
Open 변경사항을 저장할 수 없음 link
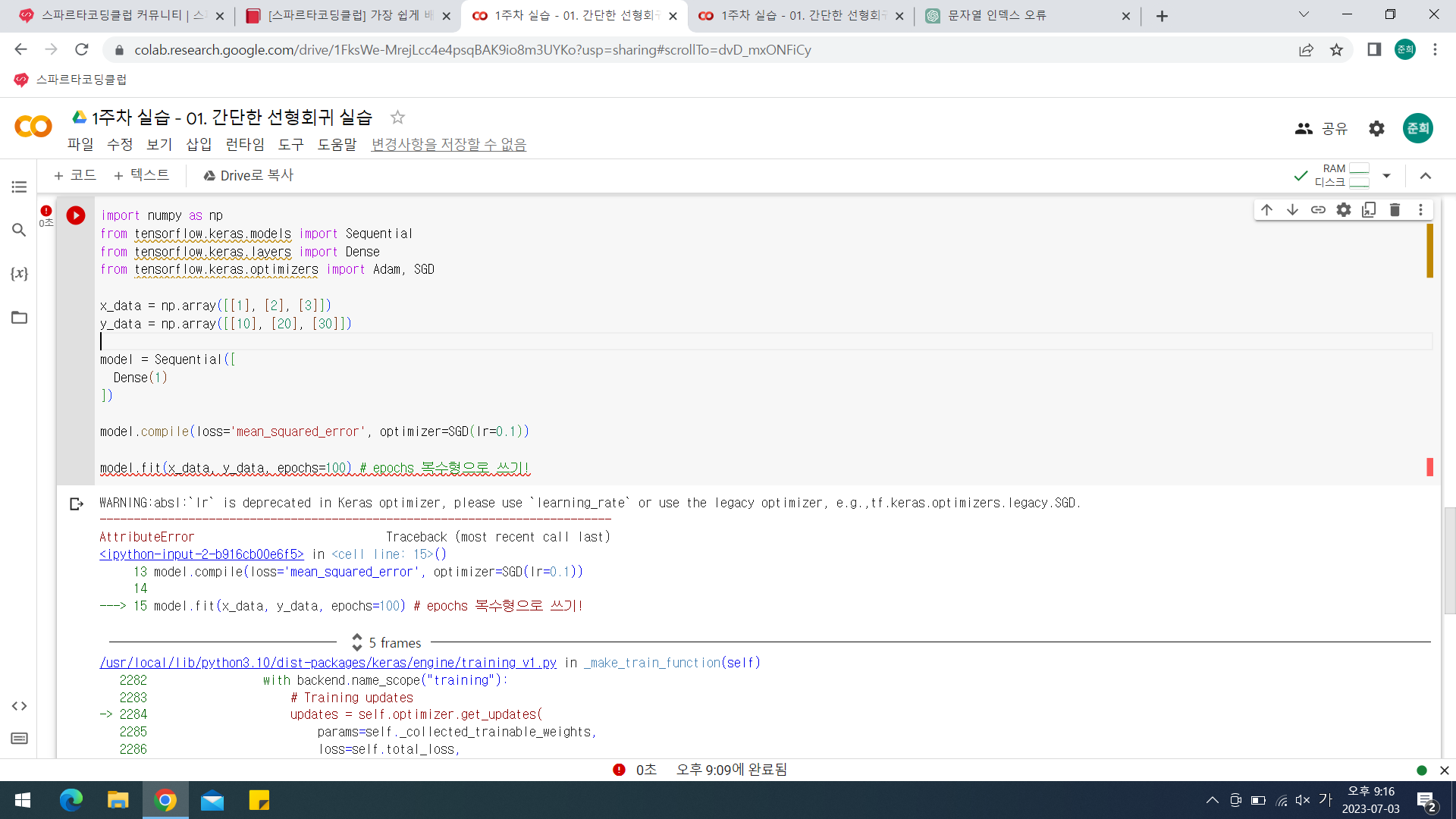[x=448, y=144]
